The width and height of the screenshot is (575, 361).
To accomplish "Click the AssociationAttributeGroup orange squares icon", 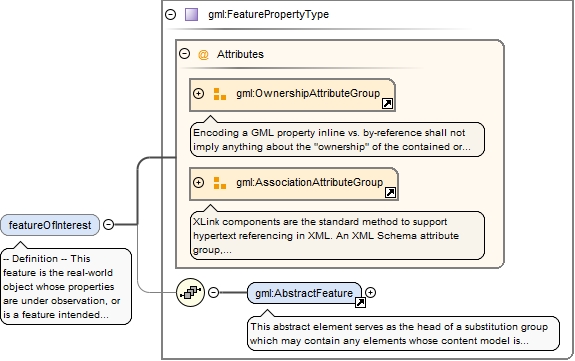I will pyautogui.click(x=220, y=183).
